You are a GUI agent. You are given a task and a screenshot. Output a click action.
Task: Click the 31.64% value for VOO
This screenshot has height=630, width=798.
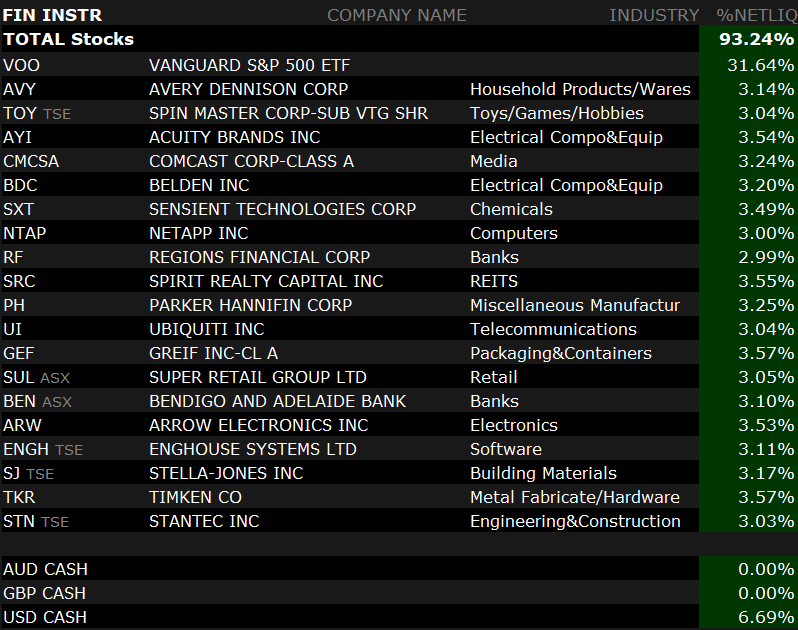[760, 65]
